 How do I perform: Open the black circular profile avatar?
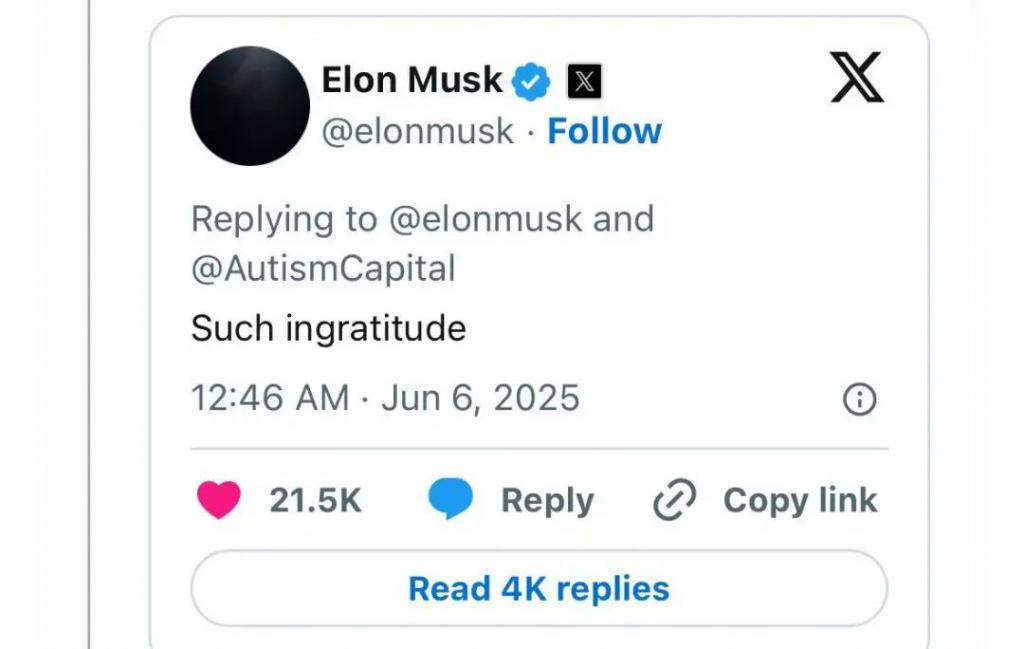coord(250,106)
